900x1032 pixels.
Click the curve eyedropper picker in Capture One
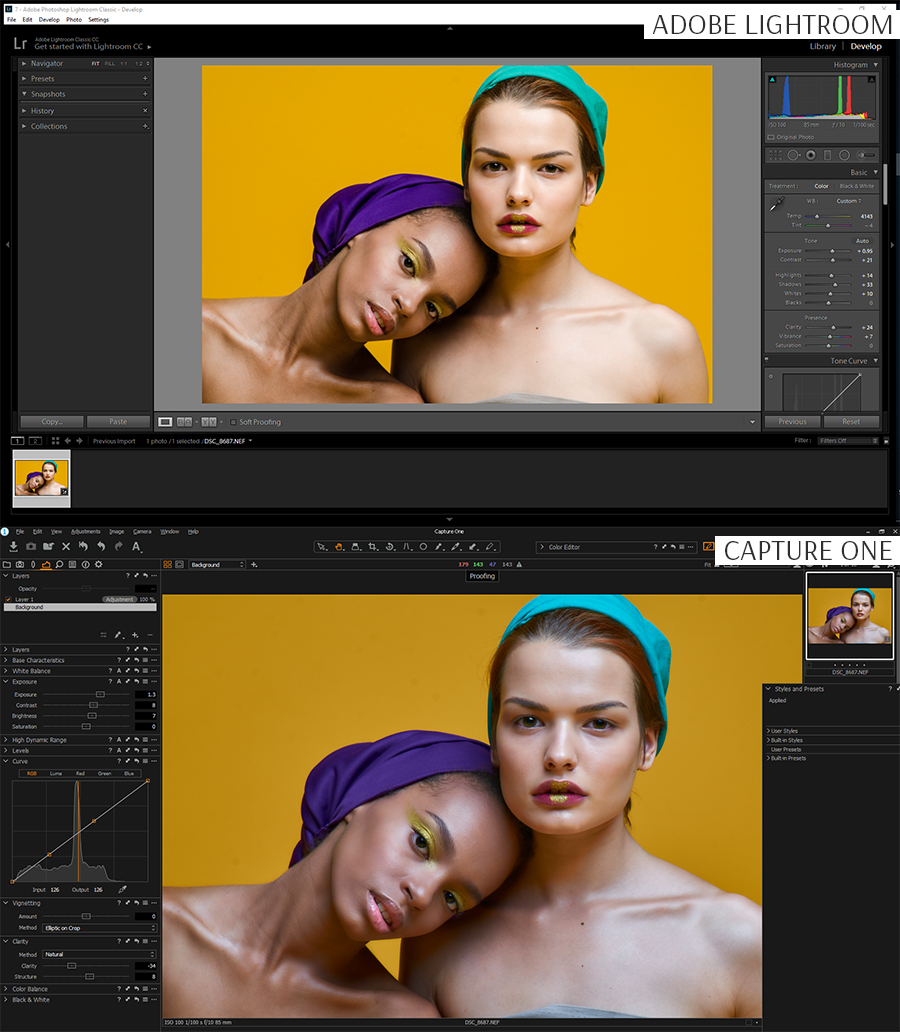pyautogui.click(x=122, y=889)
